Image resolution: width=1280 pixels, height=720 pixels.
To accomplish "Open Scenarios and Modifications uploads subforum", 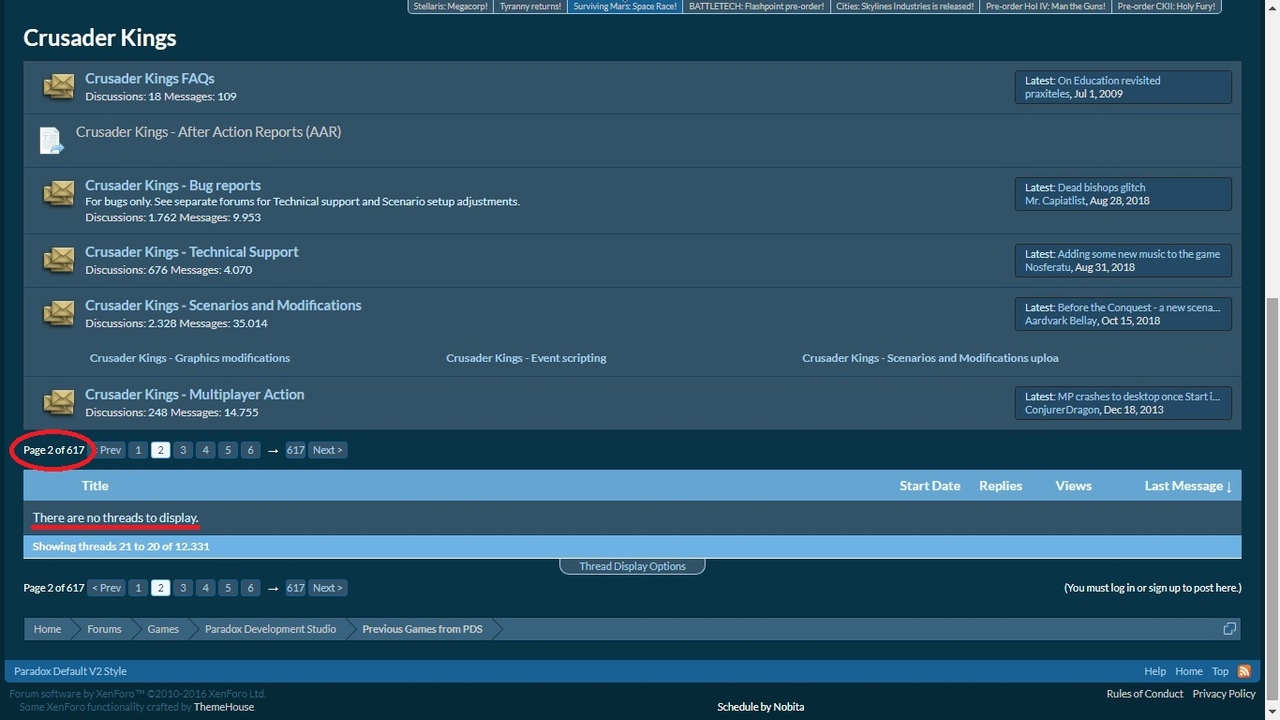I will point(930,358).
